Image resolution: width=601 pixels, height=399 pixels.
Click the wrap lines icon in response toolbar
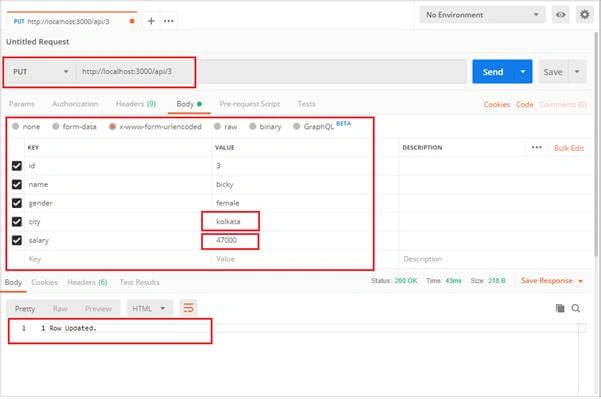click(188, 308)
